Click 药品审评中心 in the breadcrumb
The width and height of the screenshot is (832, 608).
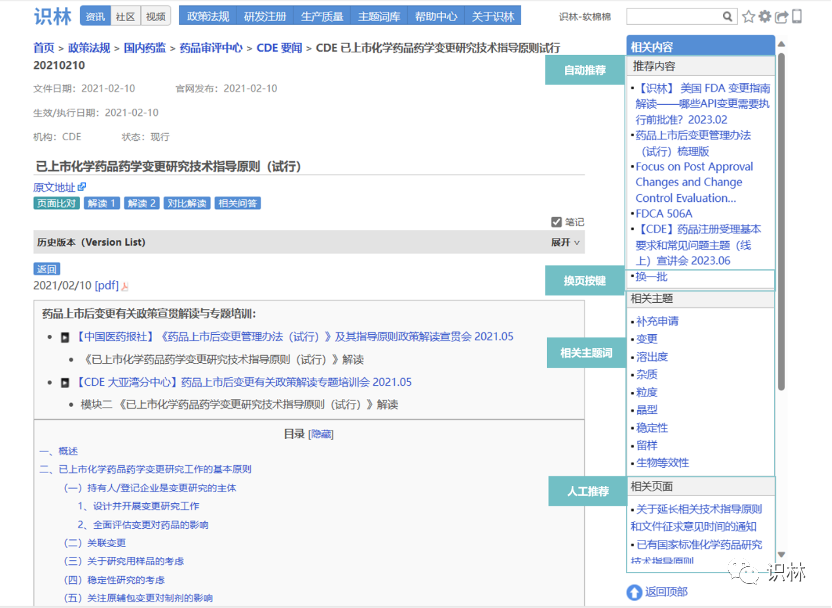(x=211, y=48)
